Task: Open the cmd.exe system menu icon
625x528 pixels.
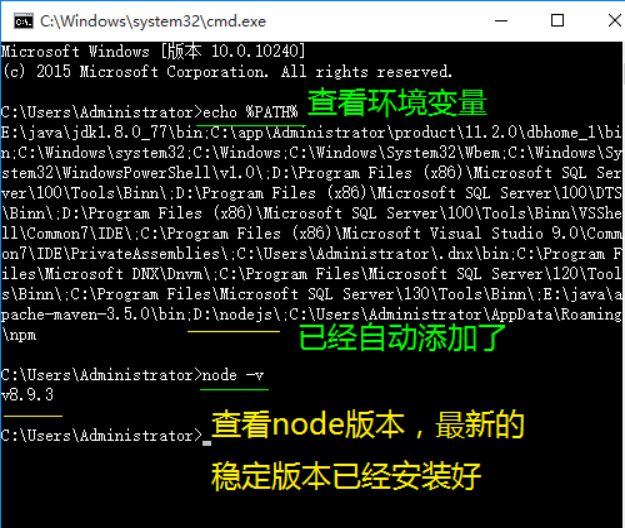Action: [x=23, y=21]
